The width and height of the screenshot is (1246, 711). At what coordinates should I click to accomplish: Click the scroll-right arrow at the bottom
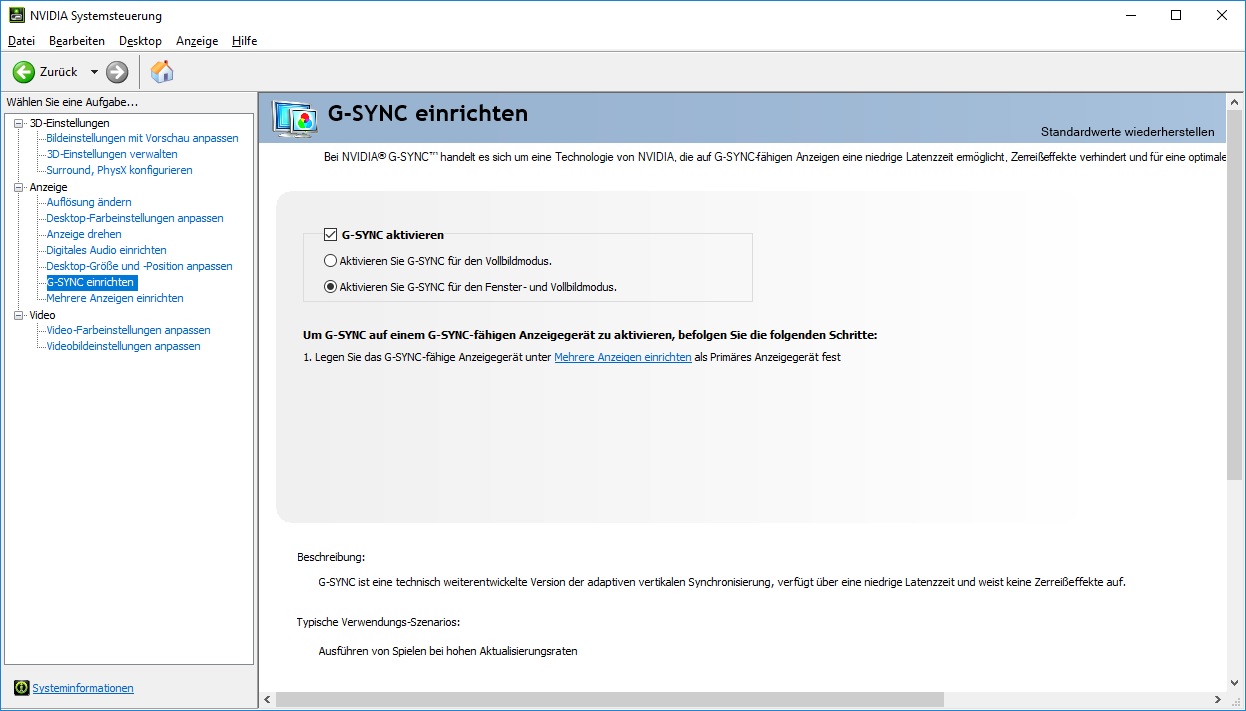click(x=1217, y=699)
